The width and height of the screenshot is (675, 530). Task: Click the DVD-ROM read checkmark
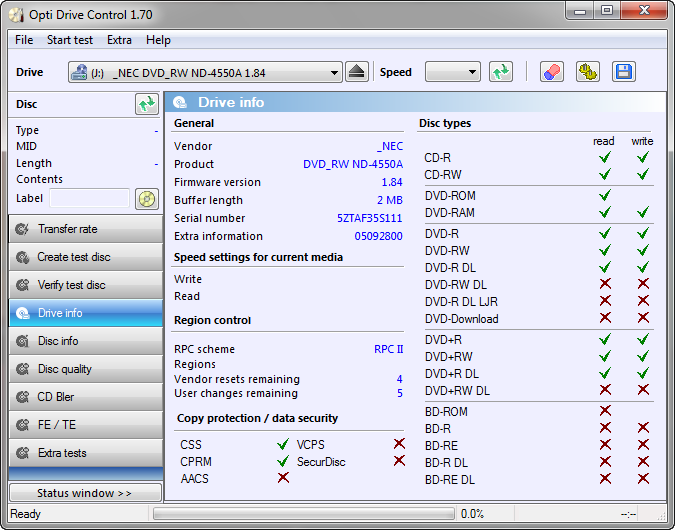(x=605, y=195)
